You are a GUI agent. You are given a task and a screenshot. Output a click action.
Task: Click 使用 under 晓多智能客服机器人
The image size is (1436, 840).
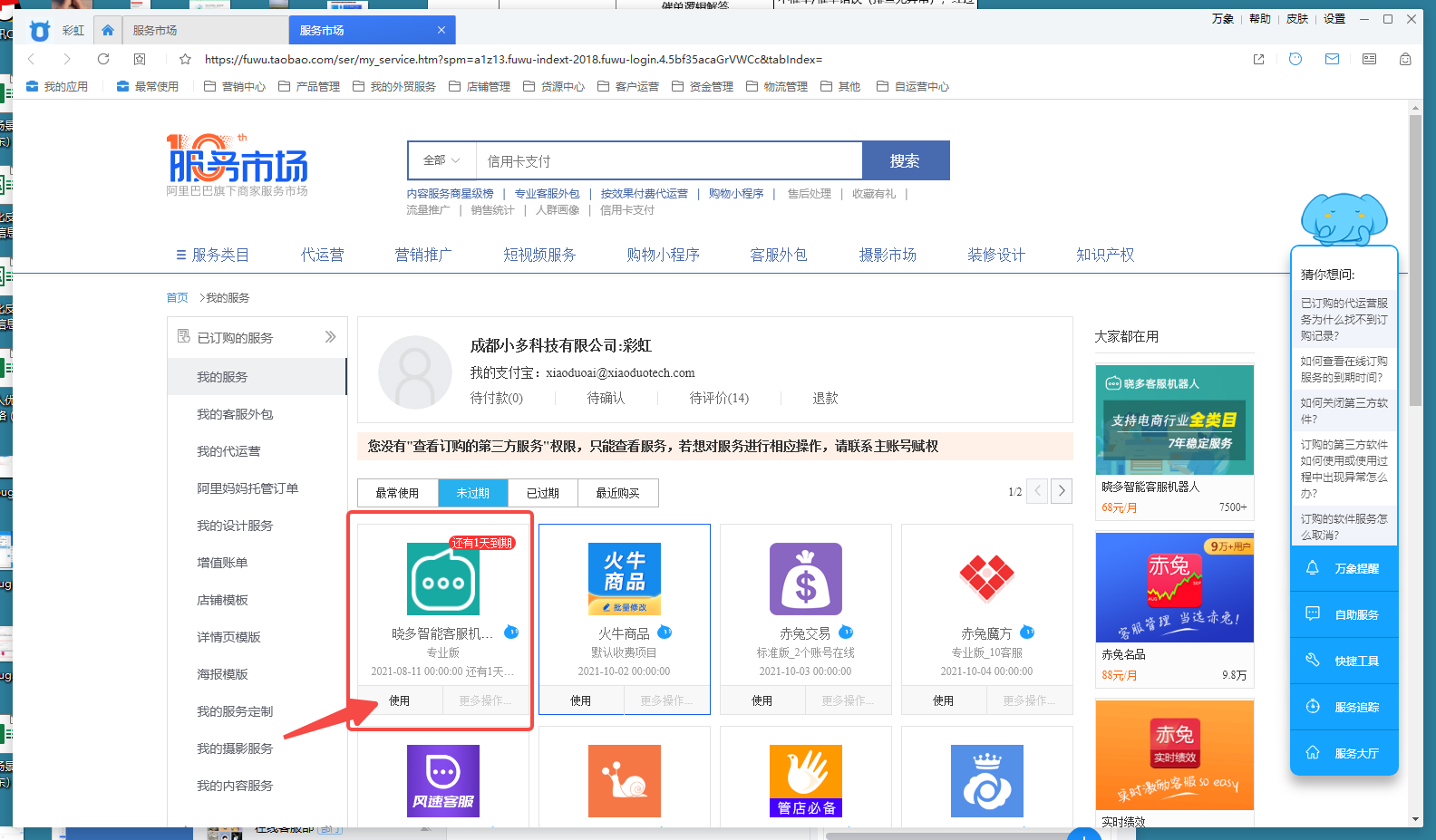(x=400, y=700)
